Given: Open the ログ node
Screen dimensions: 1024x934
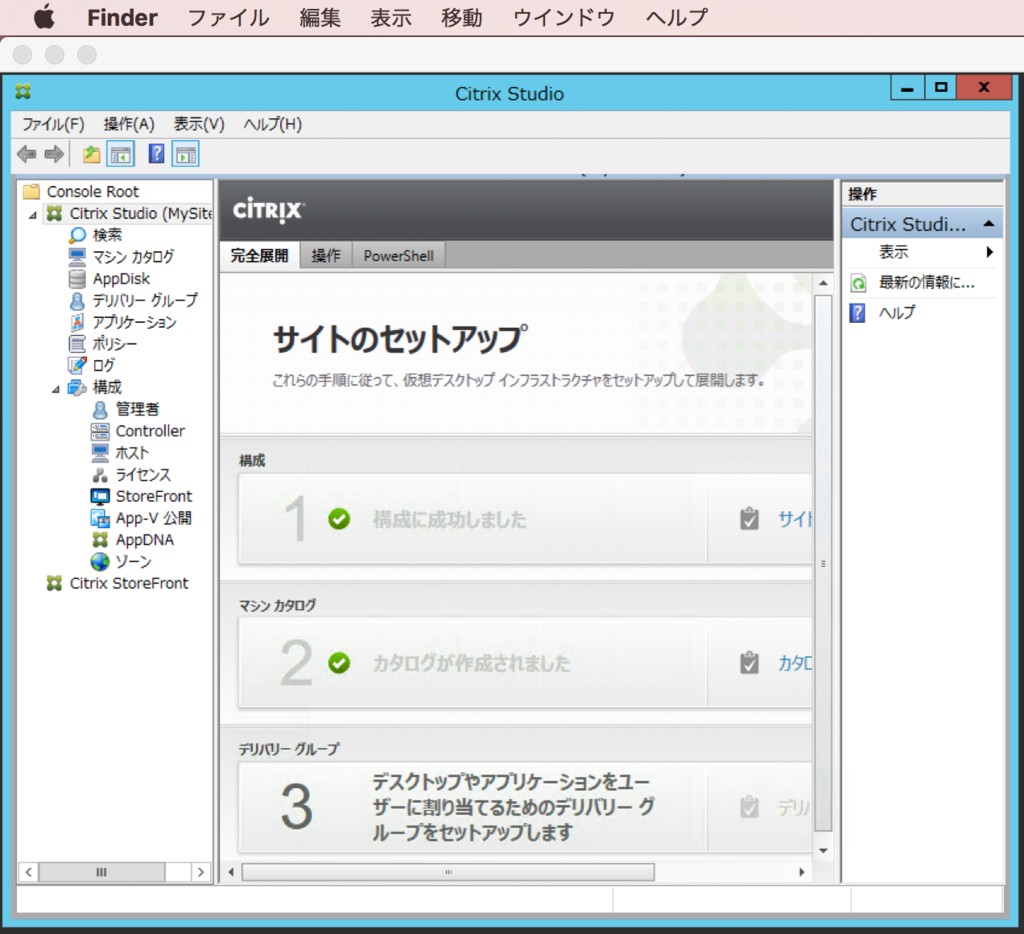Looking at the screenshot, I should point(103,366).
